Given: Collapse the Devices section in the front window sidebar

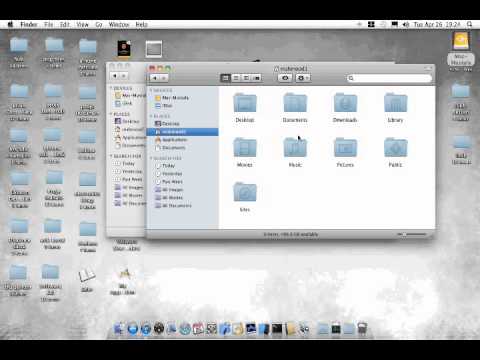Looking at the screenshot, I should [x=151, y=90].
